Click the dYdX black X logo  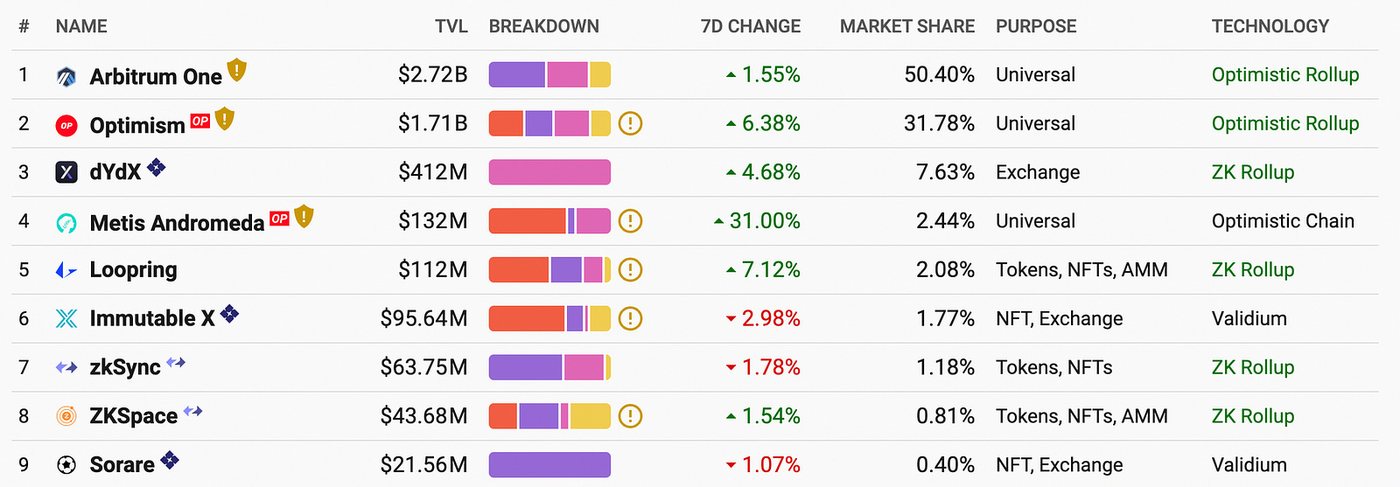click(66, 173)
